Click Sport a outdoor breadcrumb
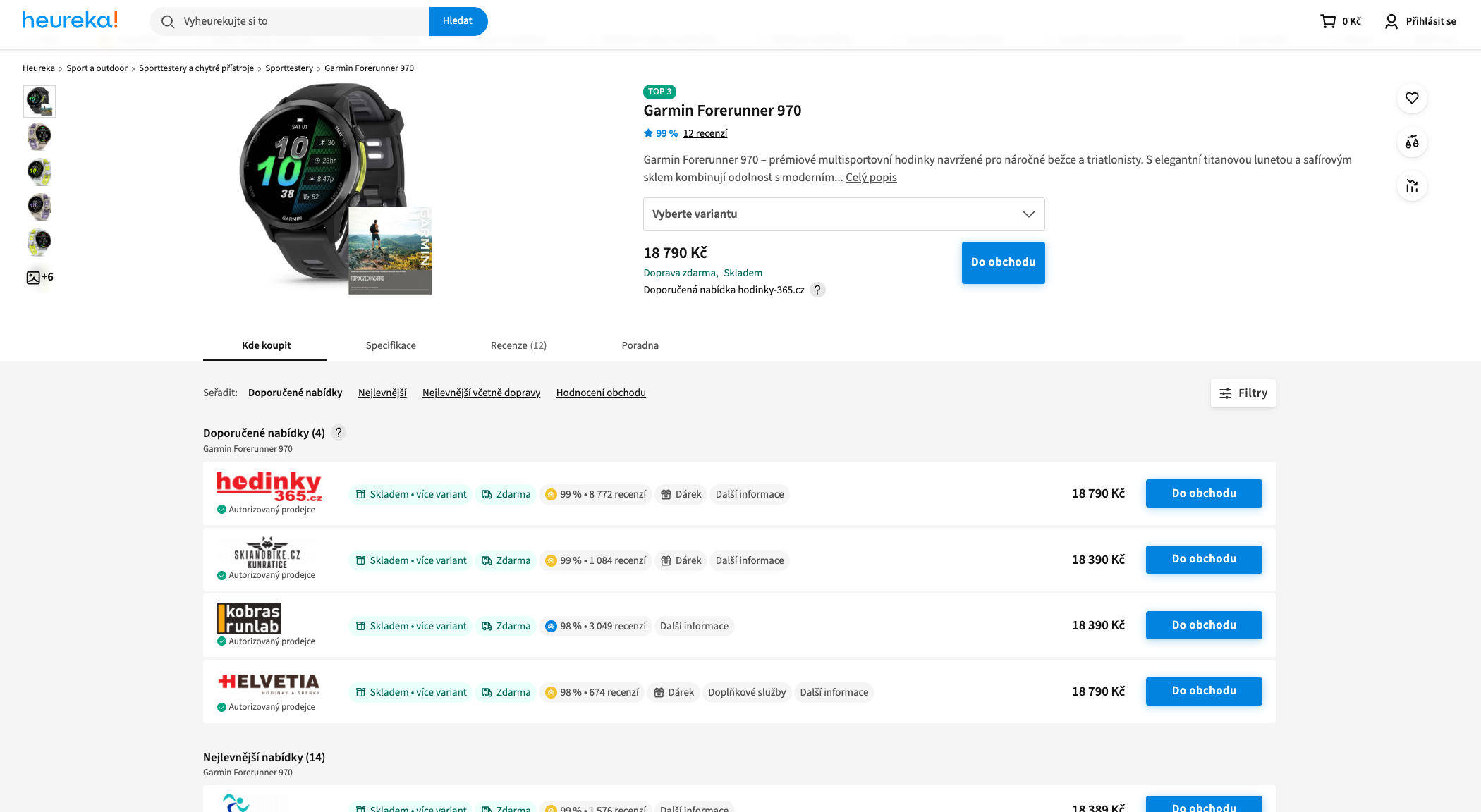1481x812 pixels. pos(97,68)
